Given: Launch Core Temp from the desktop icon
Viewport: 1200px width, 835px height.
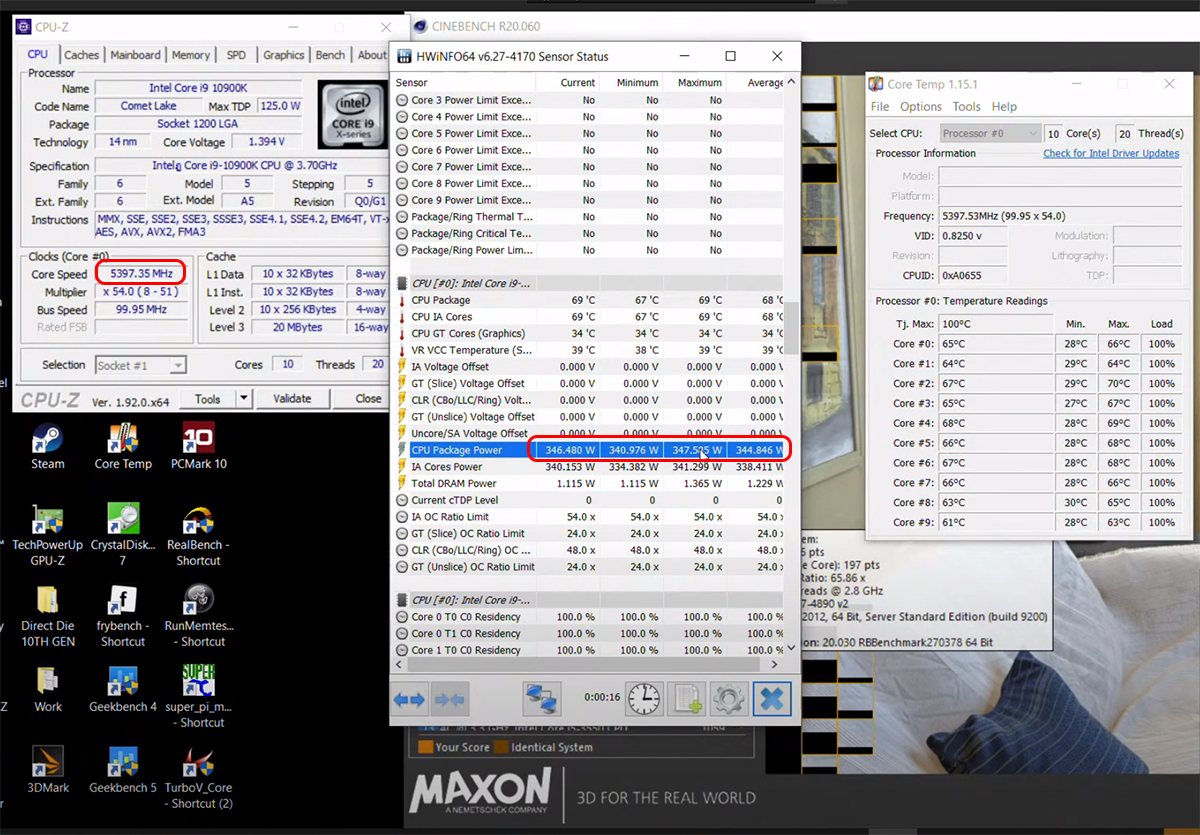Looking at the screenshot, I should [x=123, y=446].
